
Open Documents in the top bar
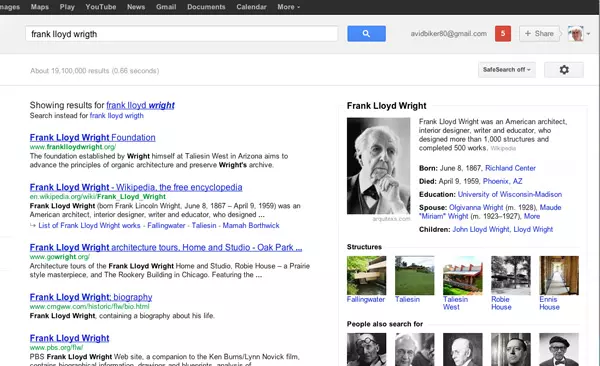(206, 7)
